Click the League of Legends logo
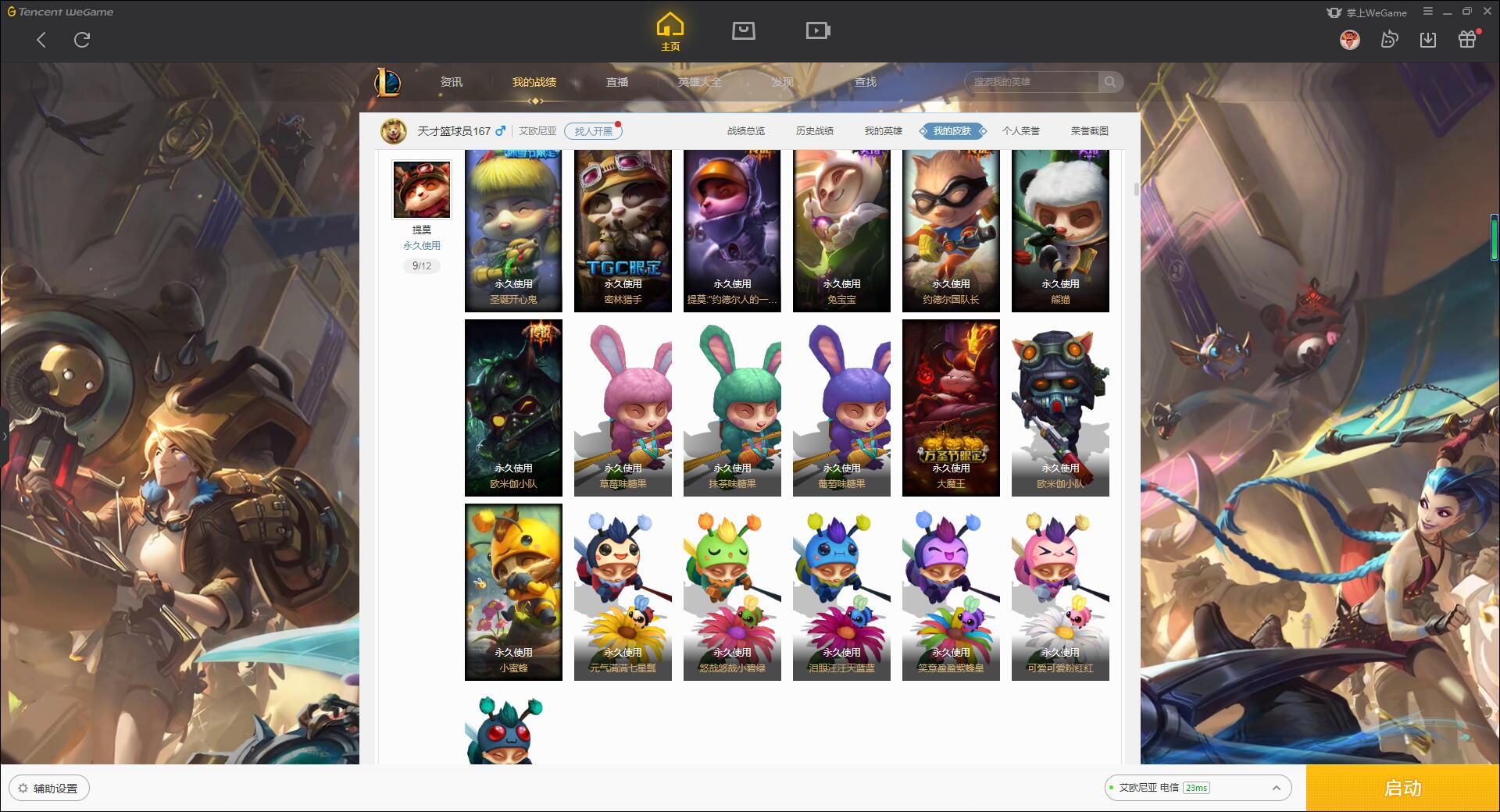 pos(387,82)
